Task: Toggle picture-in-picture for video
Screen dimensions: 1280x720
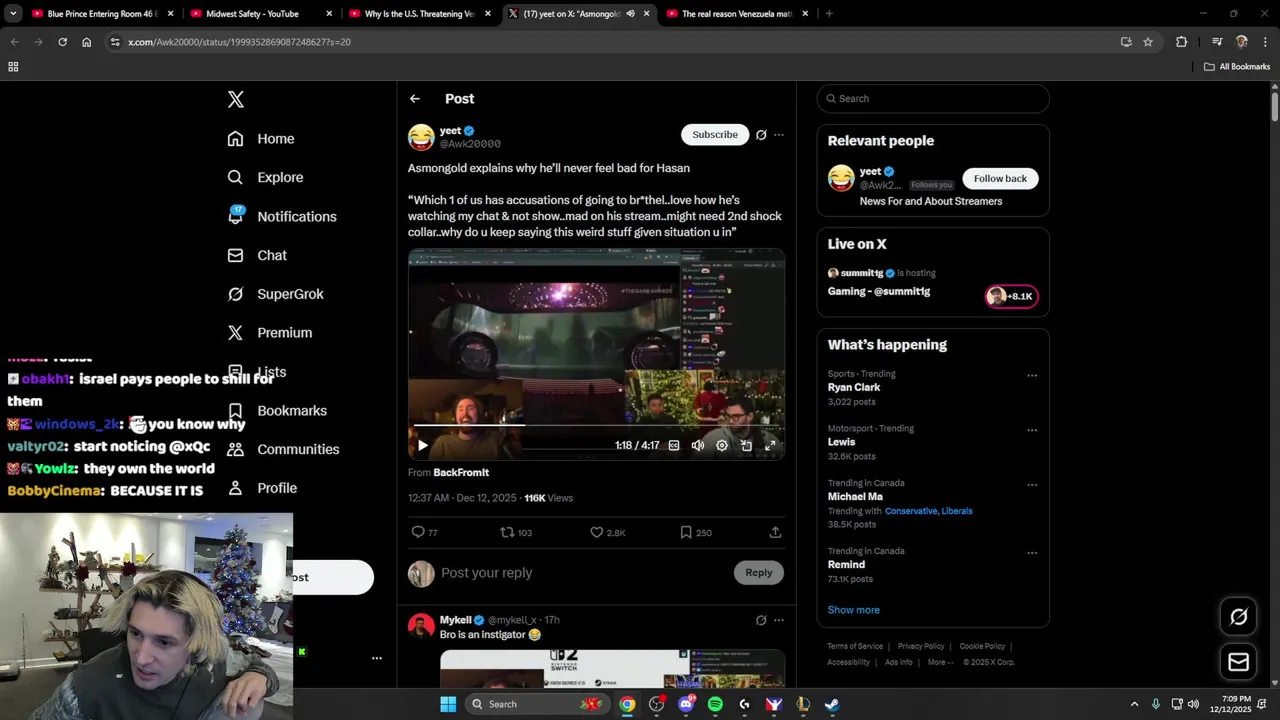Action: [x=746, y=446]
